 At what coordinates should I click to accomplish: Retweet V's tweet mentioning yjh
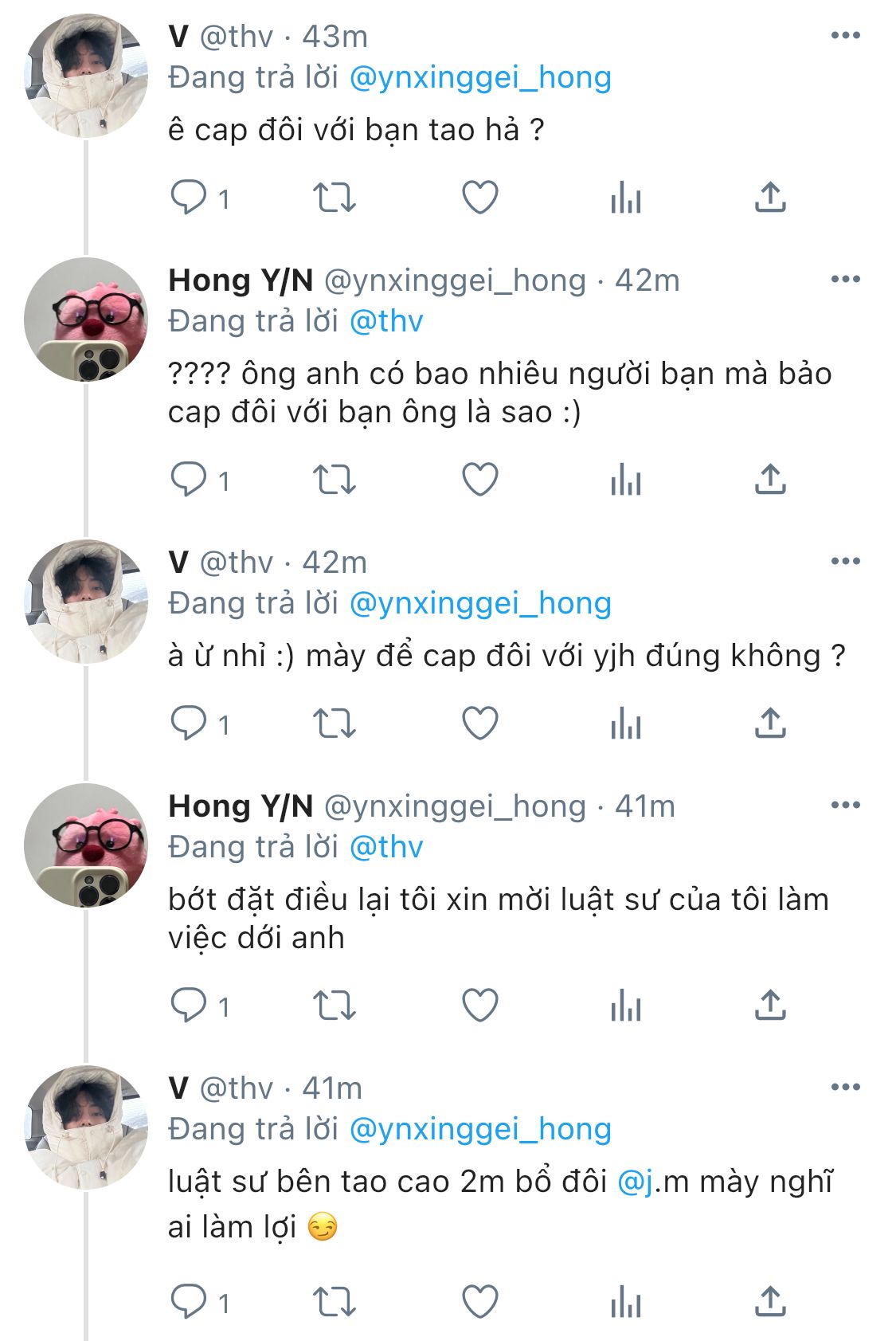click(334, 723)
